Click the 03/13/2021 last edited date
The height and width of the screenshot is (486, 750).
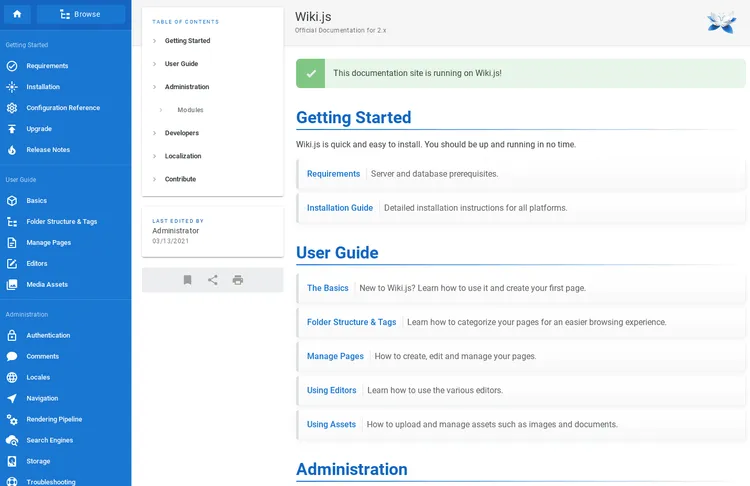pos(171,242)
